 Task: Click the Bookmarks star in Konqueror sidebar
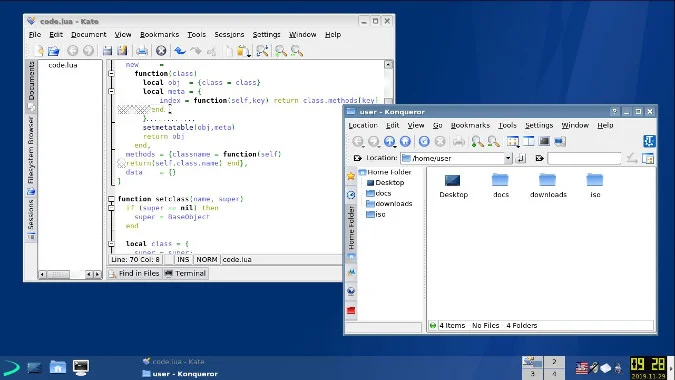click(x=351, y=176)
